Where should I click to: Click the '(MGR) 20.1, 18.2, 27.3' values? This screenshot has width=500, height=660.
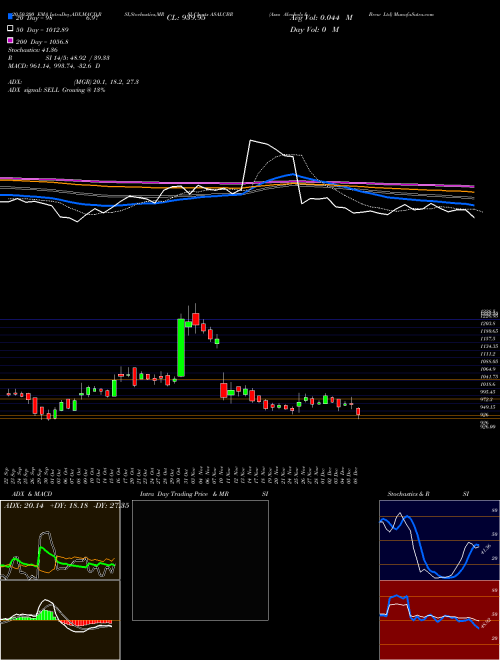point(106,82)
